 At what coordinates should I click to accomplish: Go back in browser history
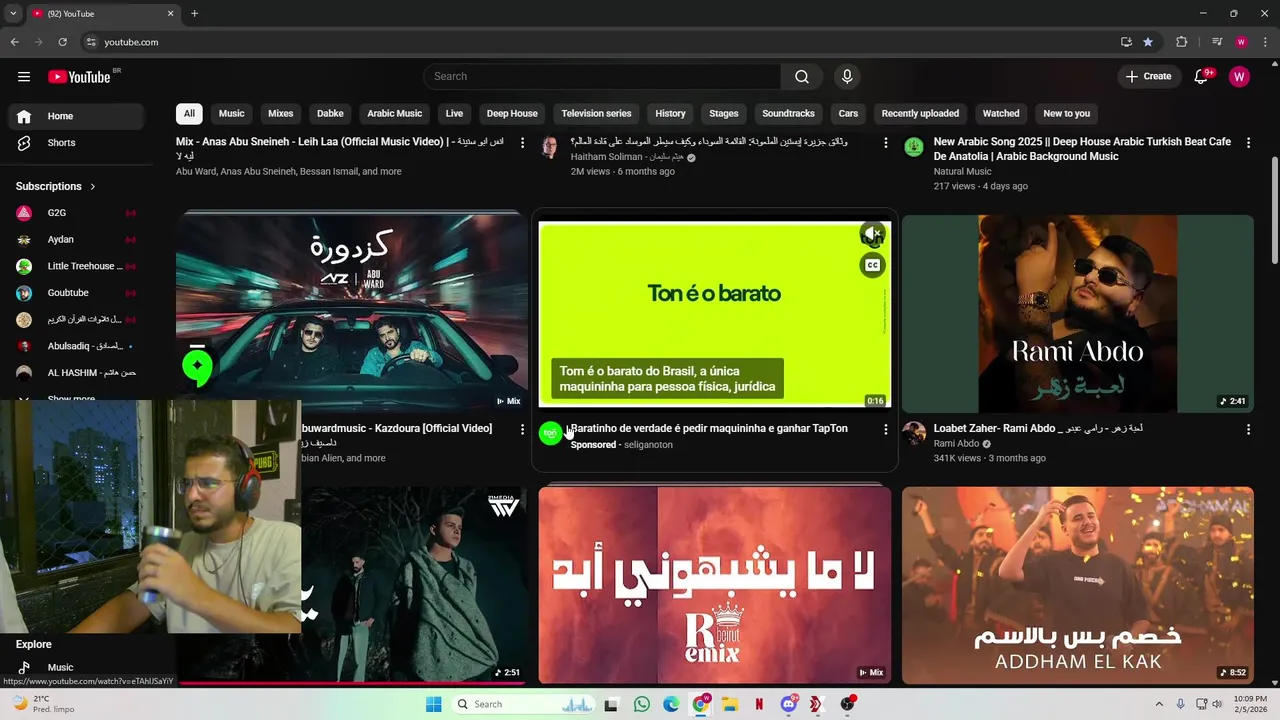(x=14, y=42)
